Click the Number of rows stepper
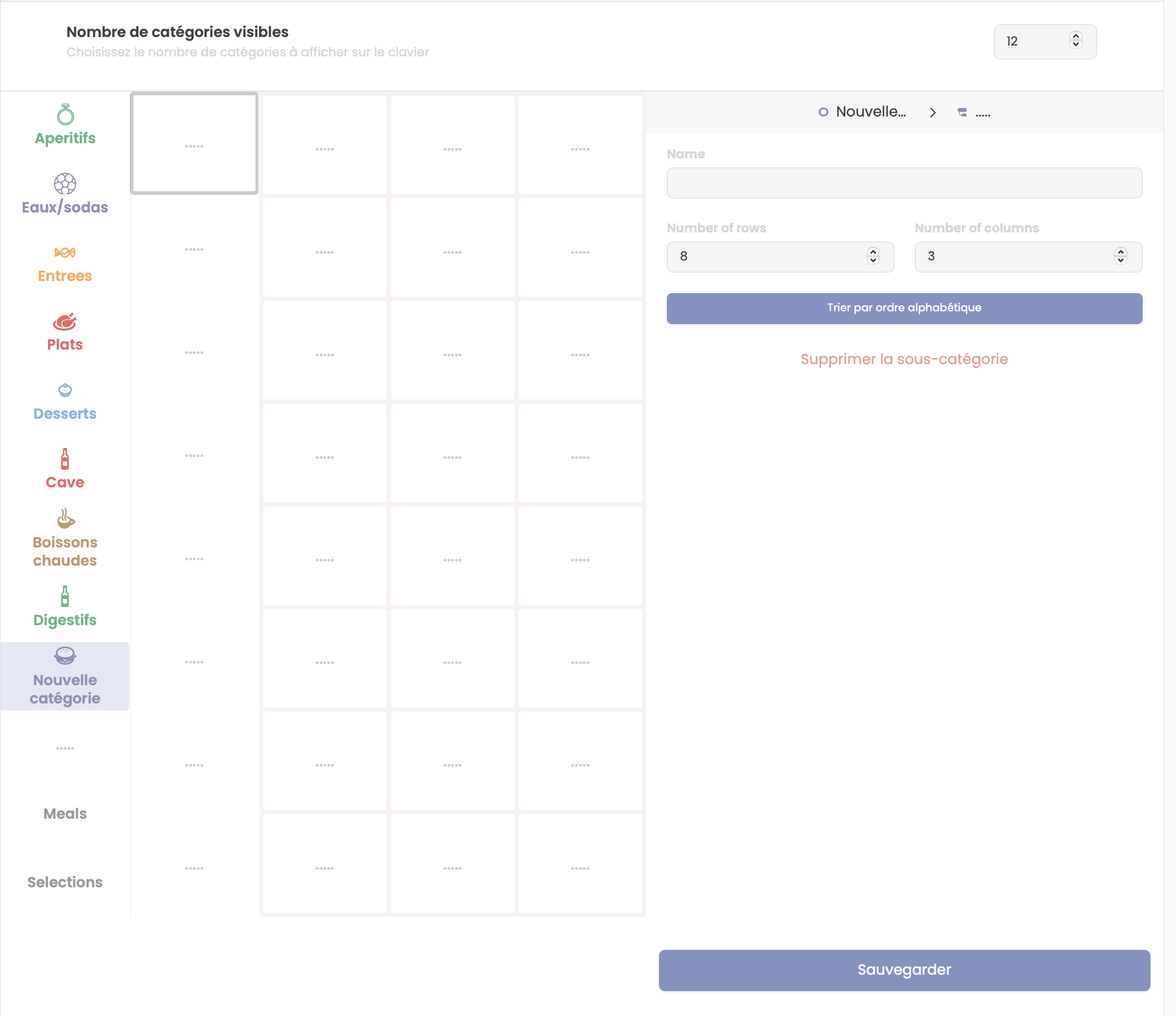 [x=873, y=256]
